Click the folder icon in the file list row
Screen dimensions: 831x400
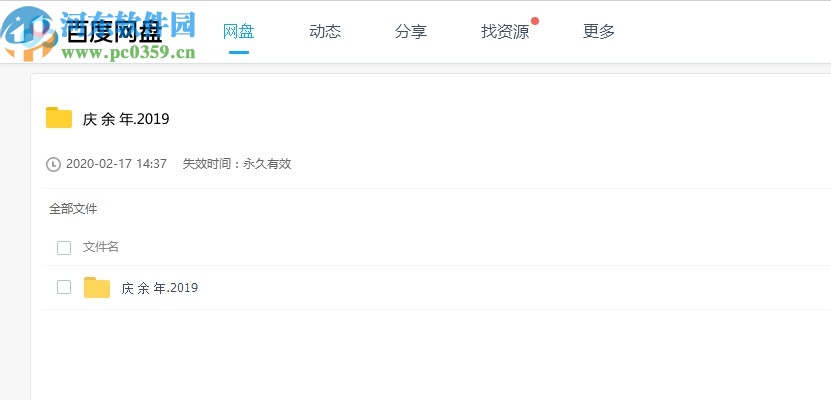97,288
